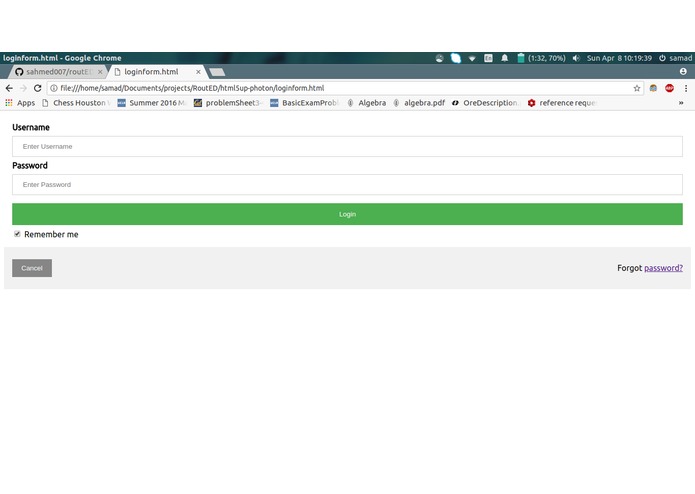
Task: Click the green Login button
Action: (x=347, y=214)
